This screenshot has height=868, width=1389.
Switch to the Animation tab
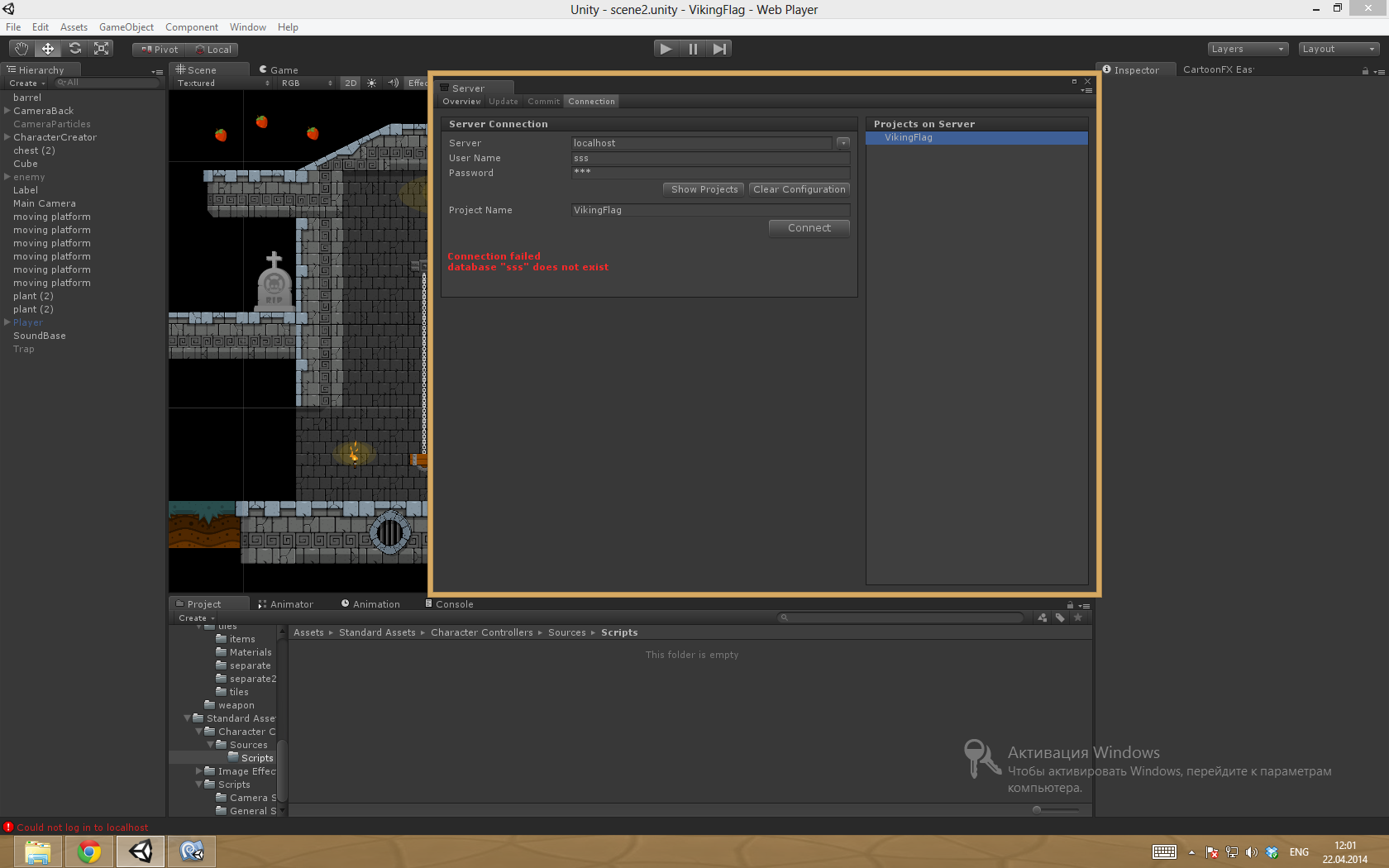tap(370, 604)
